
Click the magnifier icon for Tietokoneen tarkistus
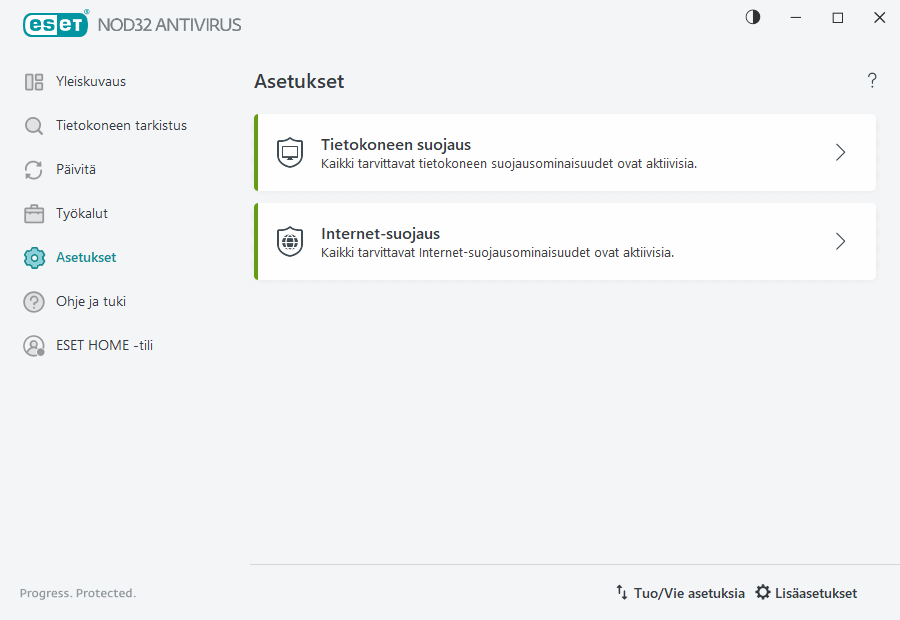click(32, 125)
